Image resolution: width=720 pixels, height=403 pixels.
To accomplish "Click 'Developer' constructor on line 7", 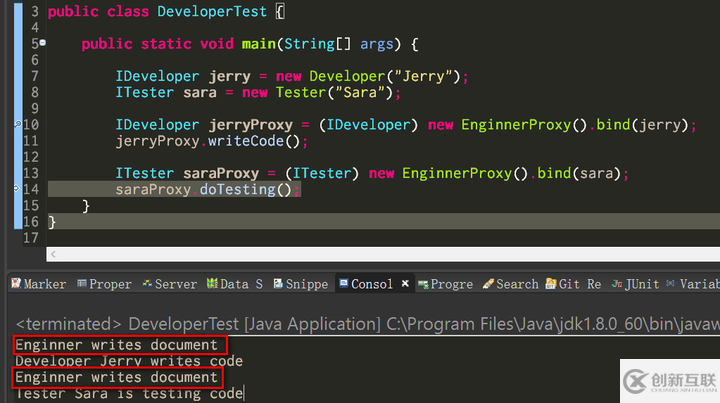I will click(x=347, y=76).
